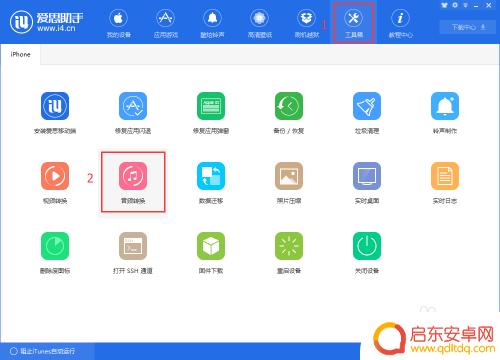This screenshot has width=500, height=360.
Task: Open the 下载中心 download center button
Action: coord(468,27)
